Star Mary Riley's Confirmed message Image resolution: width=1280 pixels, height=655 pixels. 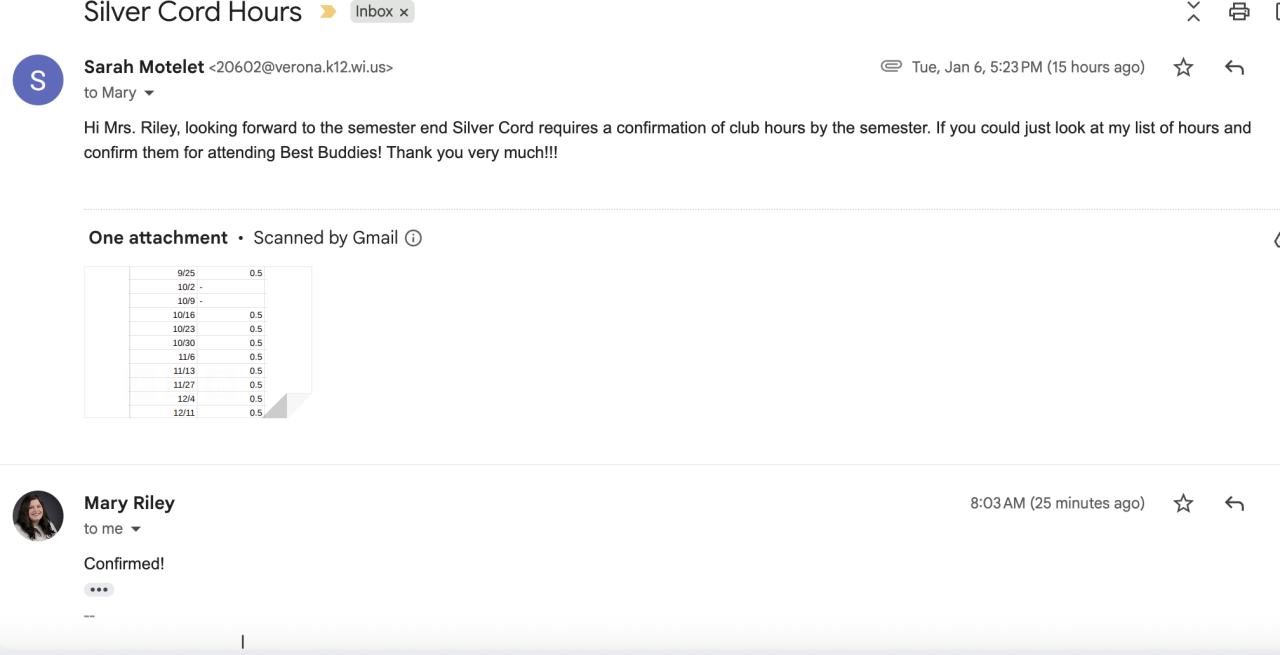1183,503
